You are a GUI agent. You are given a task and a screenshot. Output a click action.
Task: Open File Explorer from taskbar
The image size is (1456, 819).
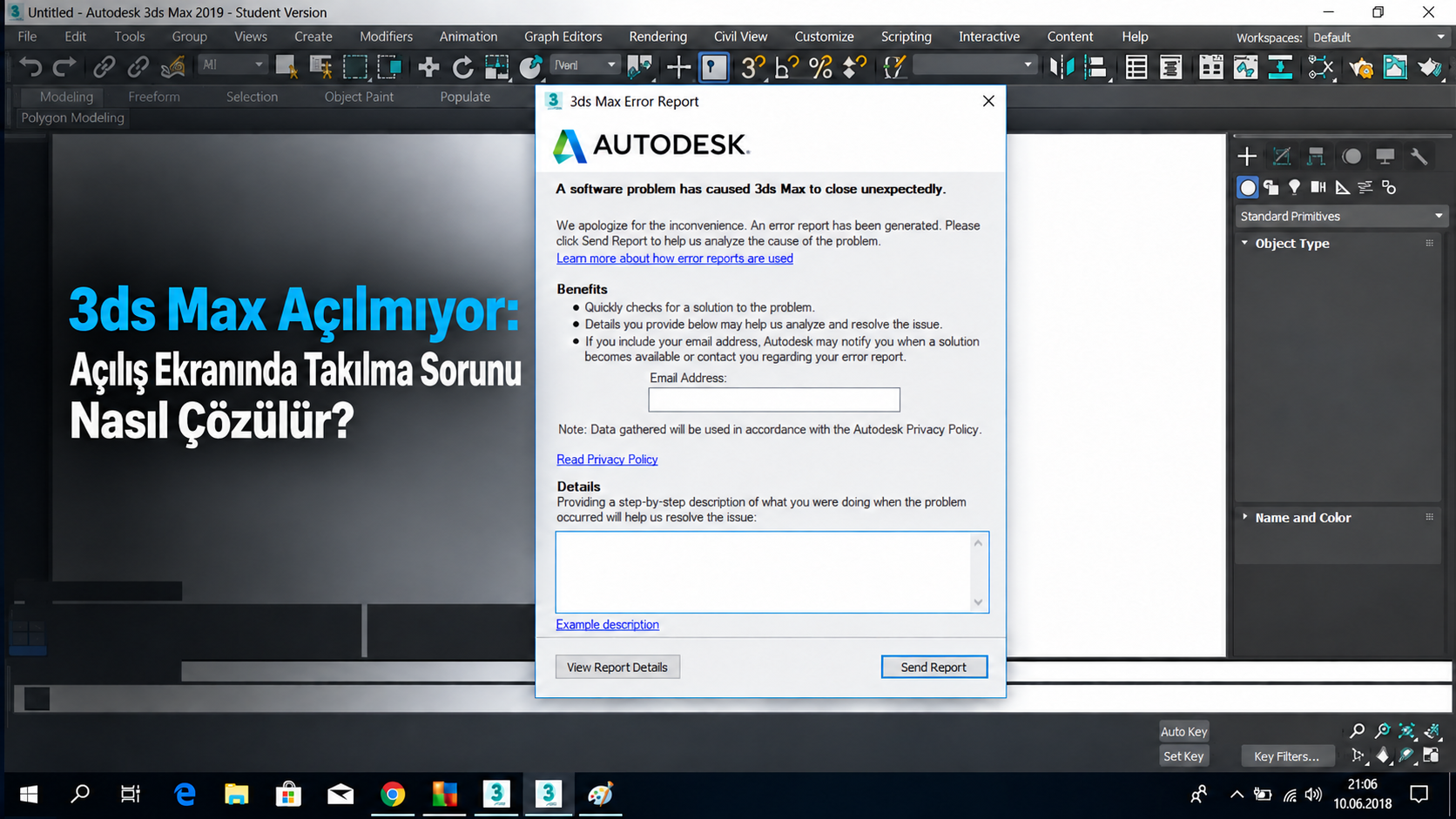click(x=236, y=794)
